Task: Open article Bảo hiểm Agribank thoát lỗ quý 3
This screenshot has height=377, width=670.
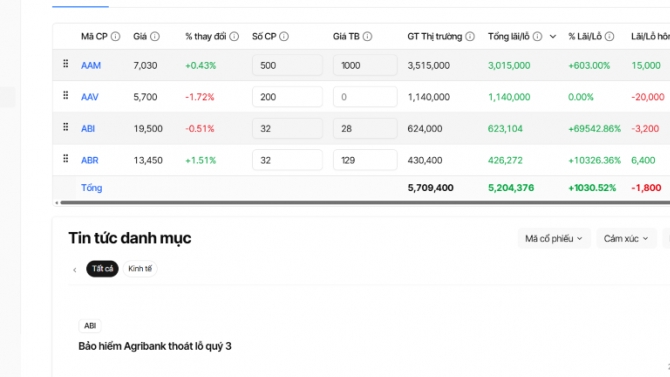Action: click(x=155, y=346)
